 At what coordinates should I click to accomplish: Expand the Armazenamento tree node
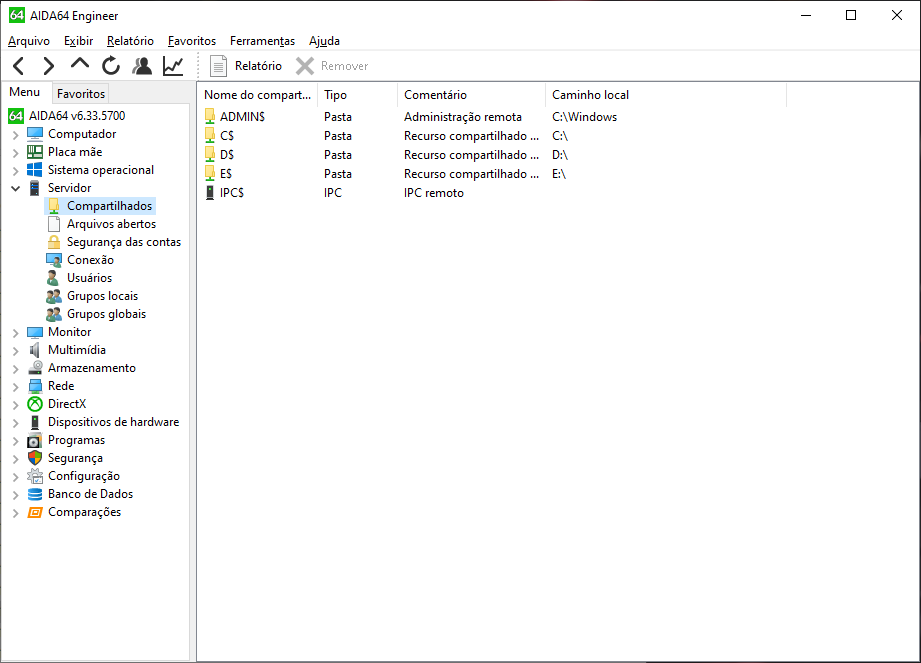(15, 368)
